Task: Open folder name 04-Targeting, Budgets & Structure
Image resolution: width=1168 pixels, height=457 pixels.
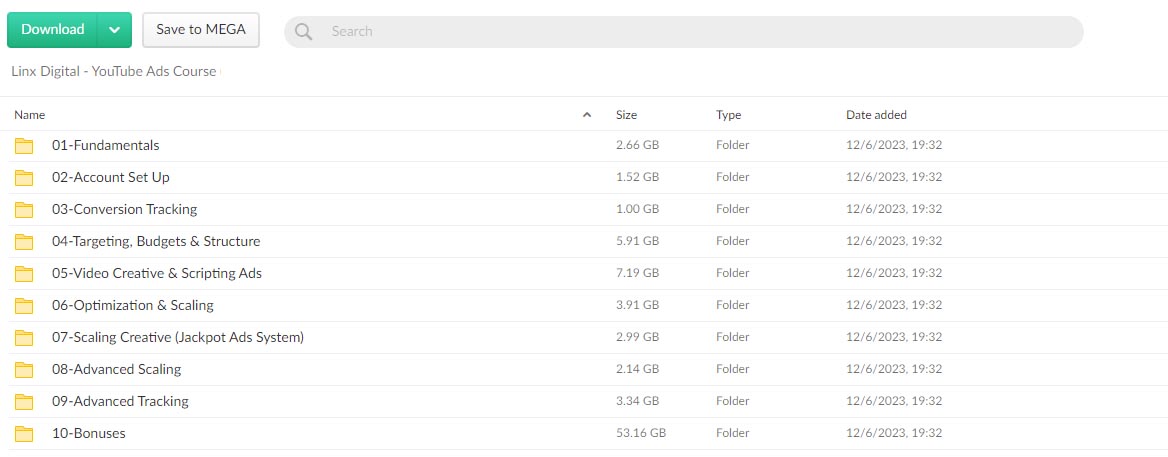Action: [x=156, y=241]
